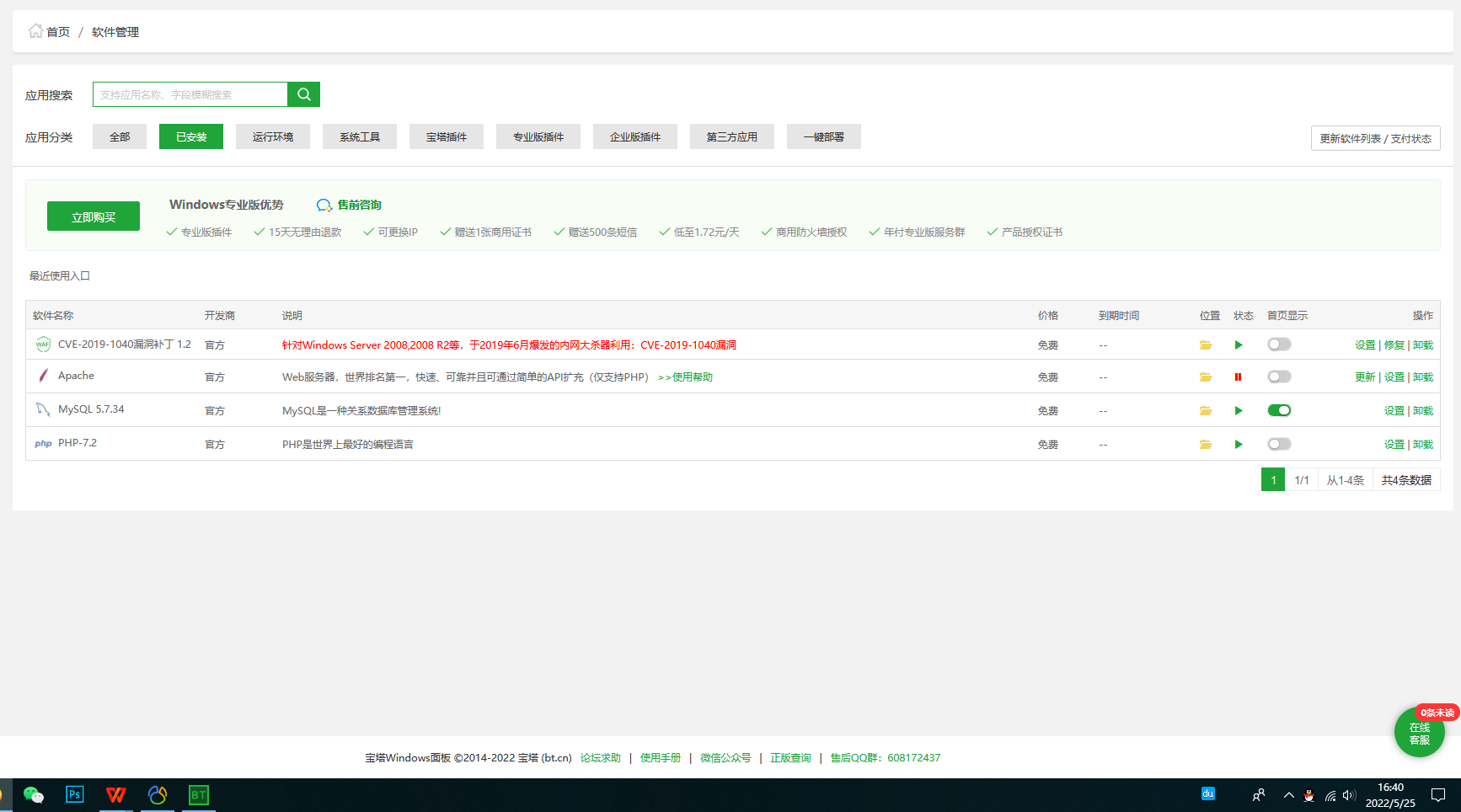
Task: Click 首页 breadcrumb link
Action: 58,32
